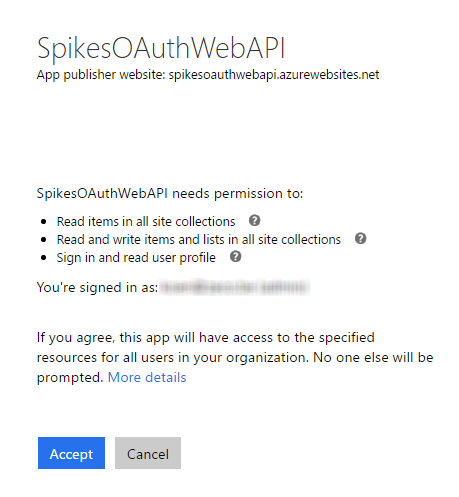This screenshot has height=497, width=459.
Task: Open the More details link
Action: (147, 378)
